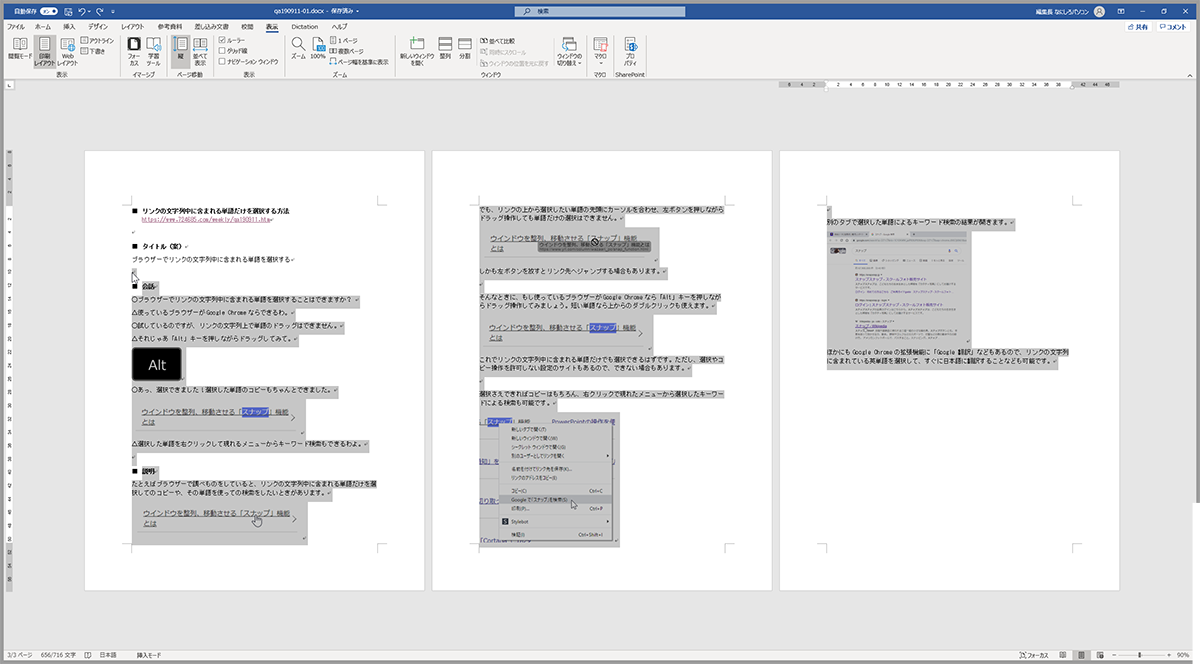
Task: Open 学習ツール learning tools
Action: pyautogui.click(x=154, y=51)
